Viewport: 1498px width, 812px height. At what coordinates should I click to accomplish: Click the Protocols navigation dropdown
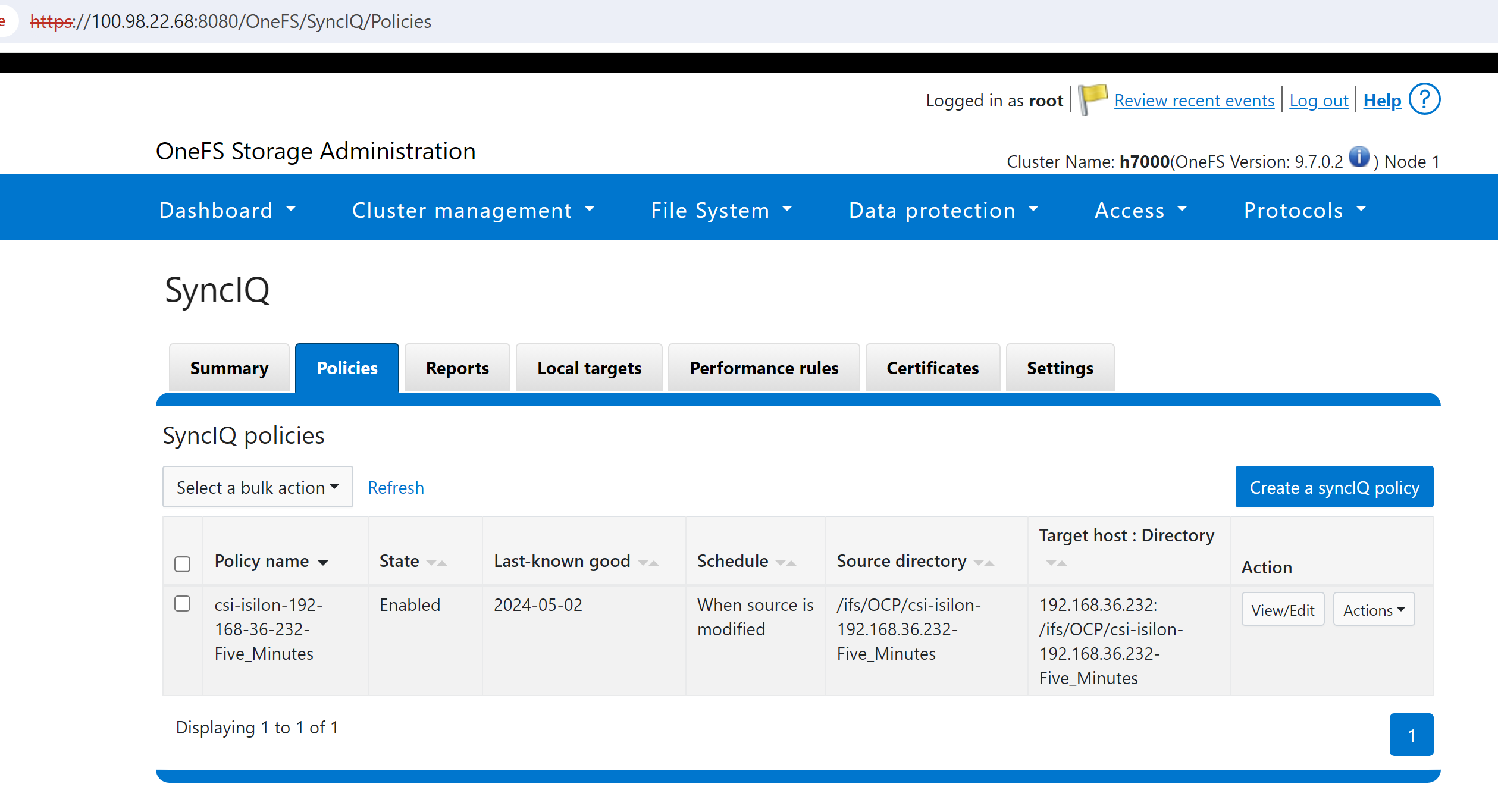[1304, 209]
